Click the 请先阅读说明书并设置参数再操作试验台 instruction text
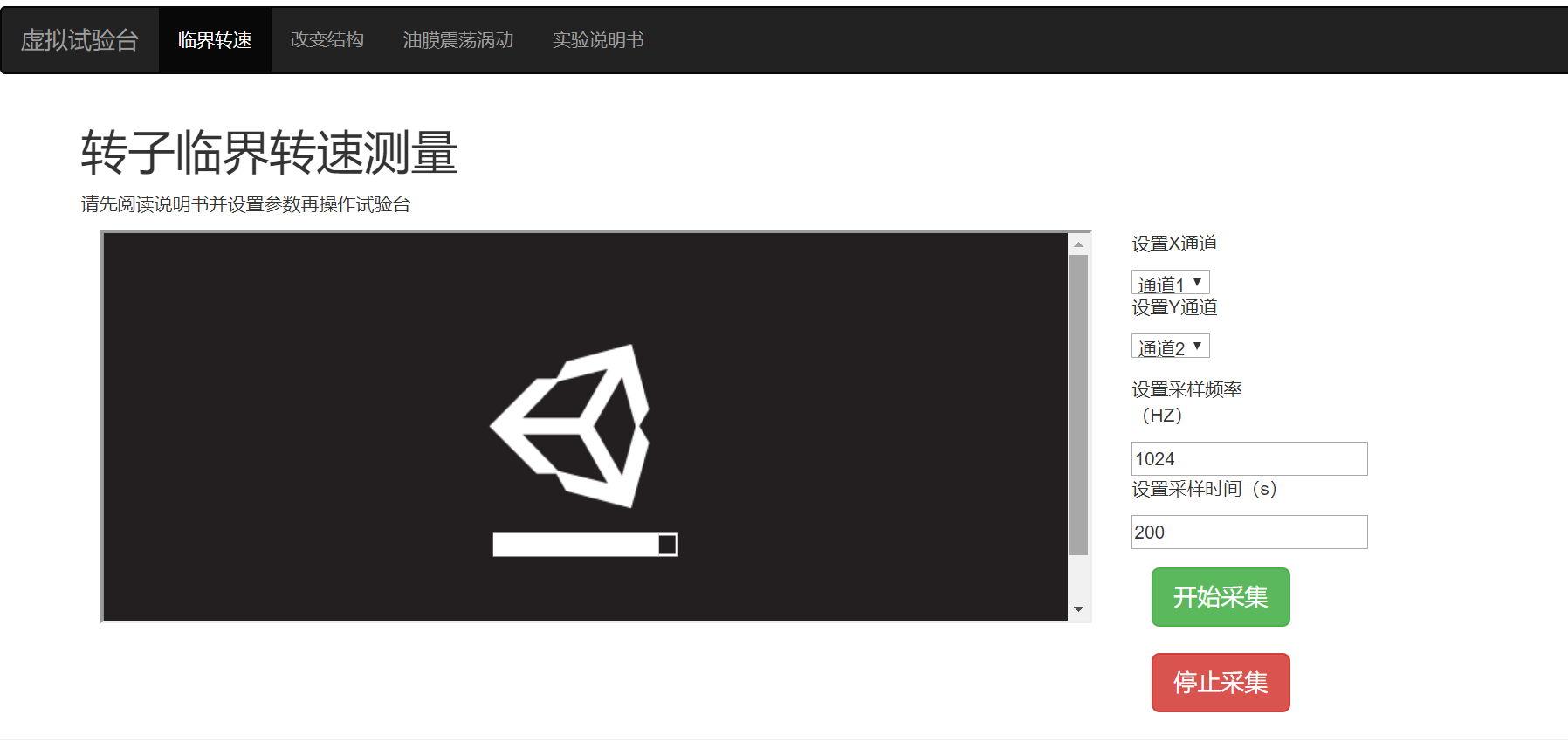Screen dimensions: 1568x742 (245, 204)
